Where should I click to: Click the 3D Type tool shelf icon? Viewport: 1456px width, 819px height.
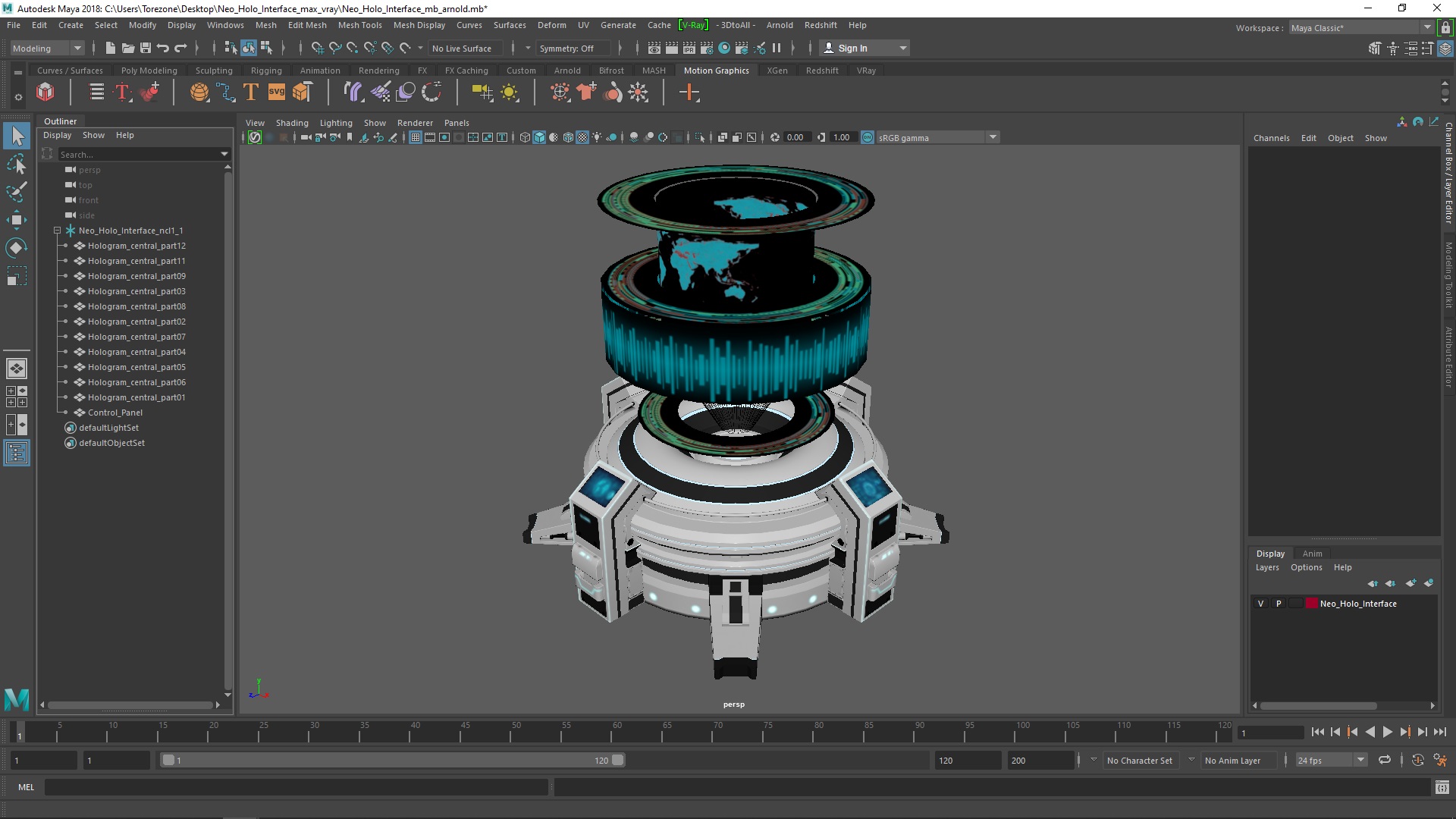(250, 93)
